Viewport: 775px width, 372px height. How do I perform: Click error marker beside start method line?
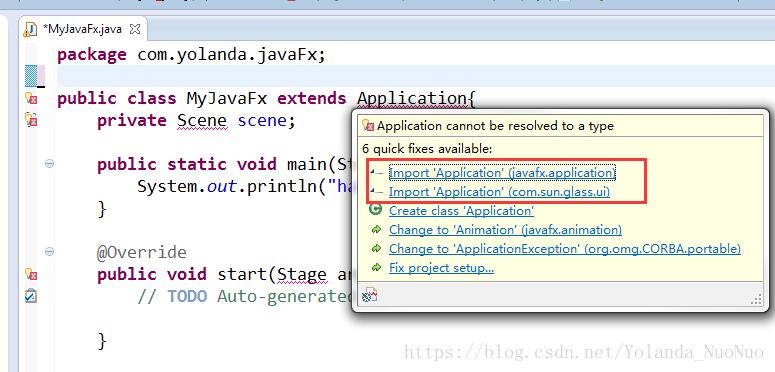31,274
